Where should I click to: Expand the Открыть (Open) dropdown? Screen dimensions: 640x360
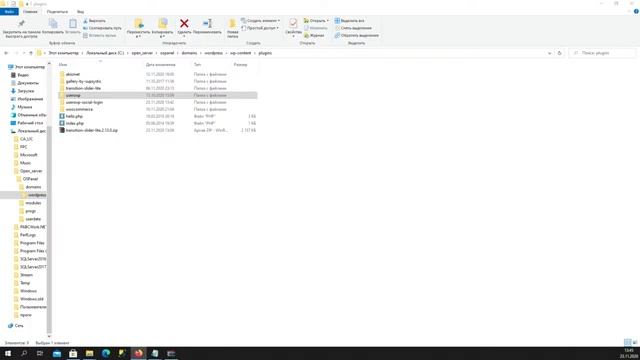(x=316, y=21)
